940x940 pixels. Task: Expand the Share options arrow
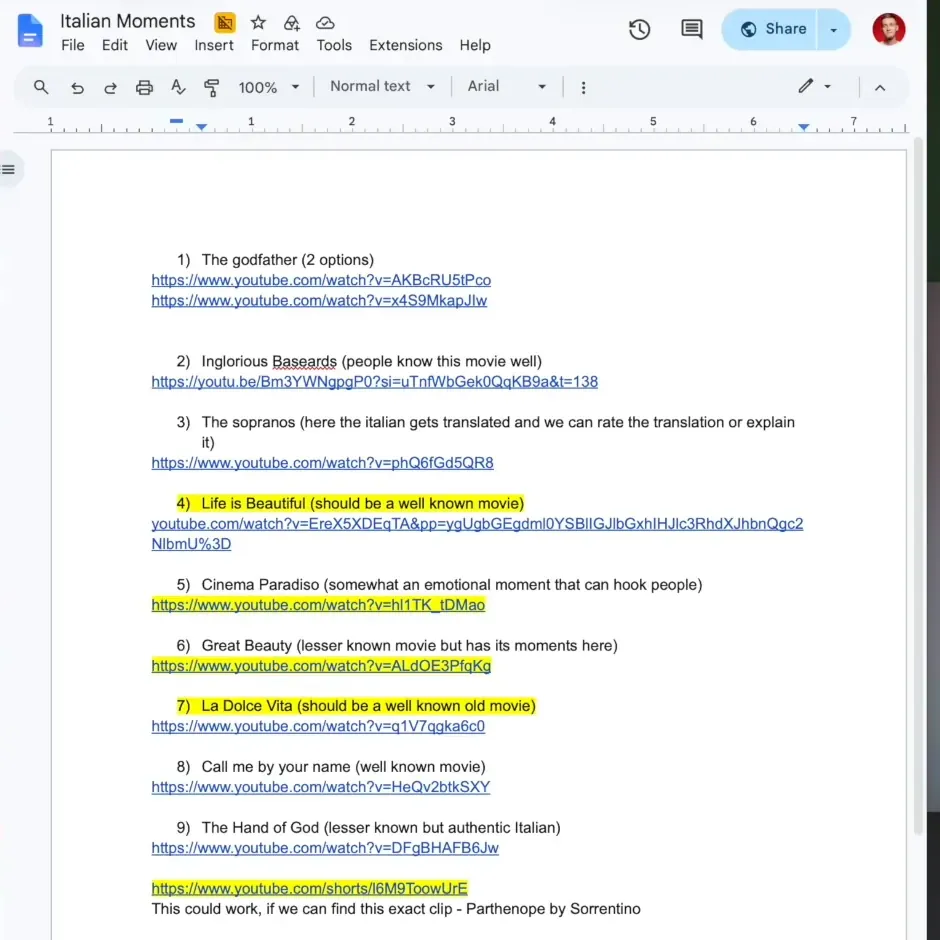(x=833, y=29)
